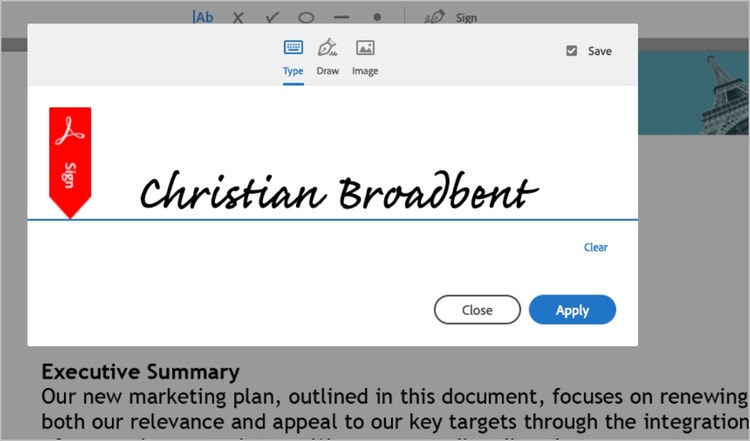Select the checkmark tool in toolbar
This screenshot has width=750, height=441.
pyautogui.click(x=272, y=18)
